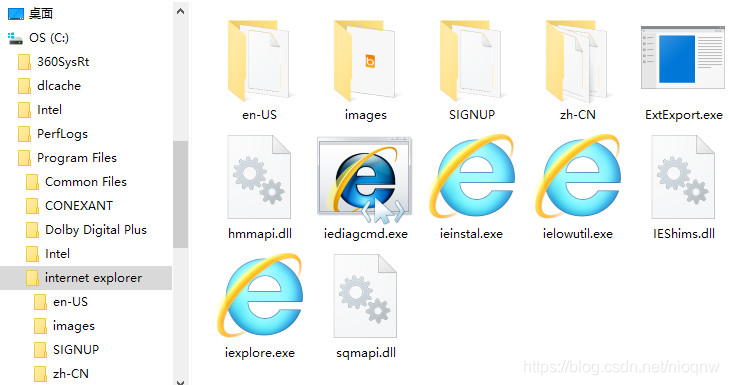Select the iexplore.exe Internet Explorer icon
This screenshot has height=385, width=729.
[259, 296]
